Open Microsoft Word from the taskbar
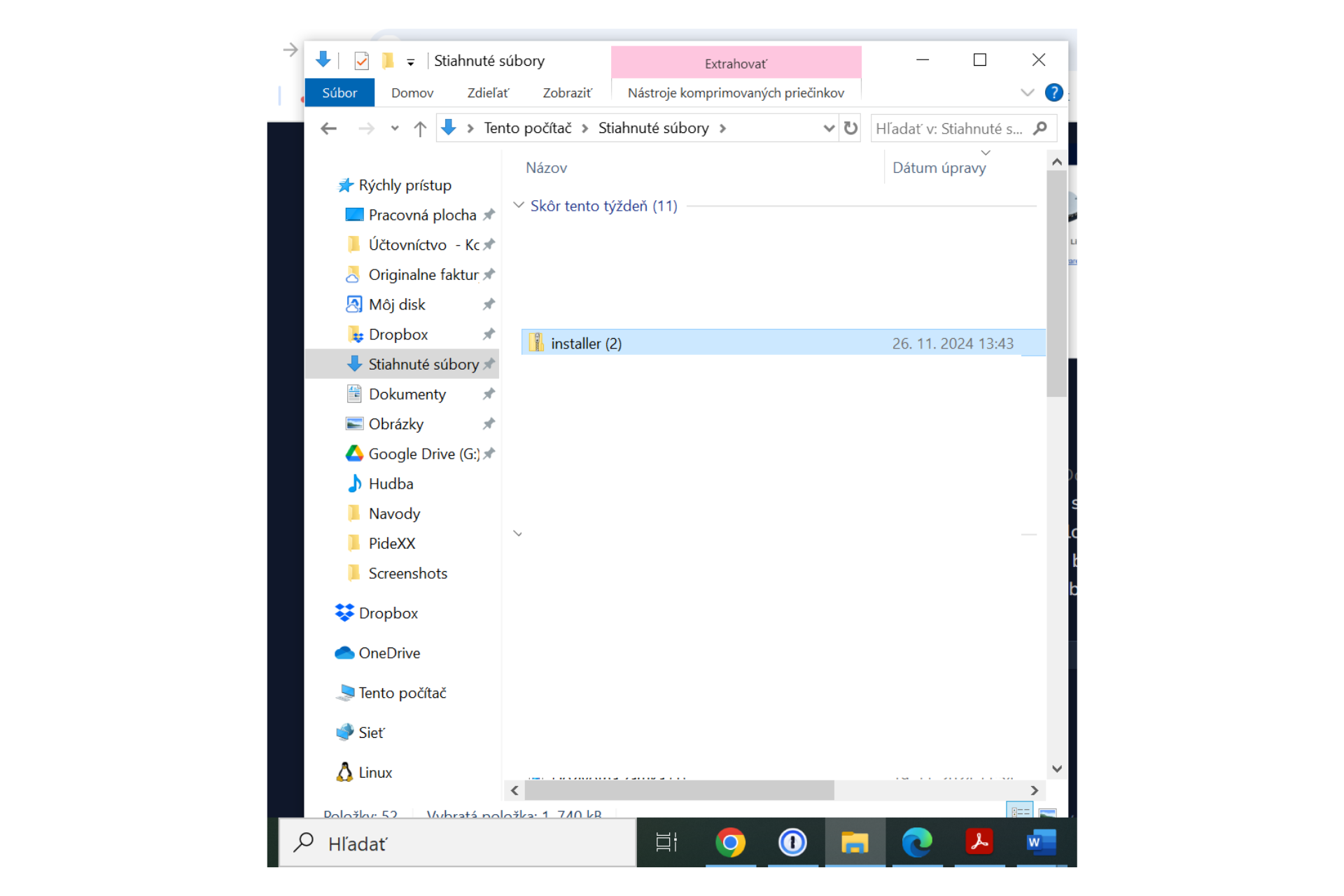Image resolution: width=1344 pixels, height=896 pixels. (x=1041, y=842)
